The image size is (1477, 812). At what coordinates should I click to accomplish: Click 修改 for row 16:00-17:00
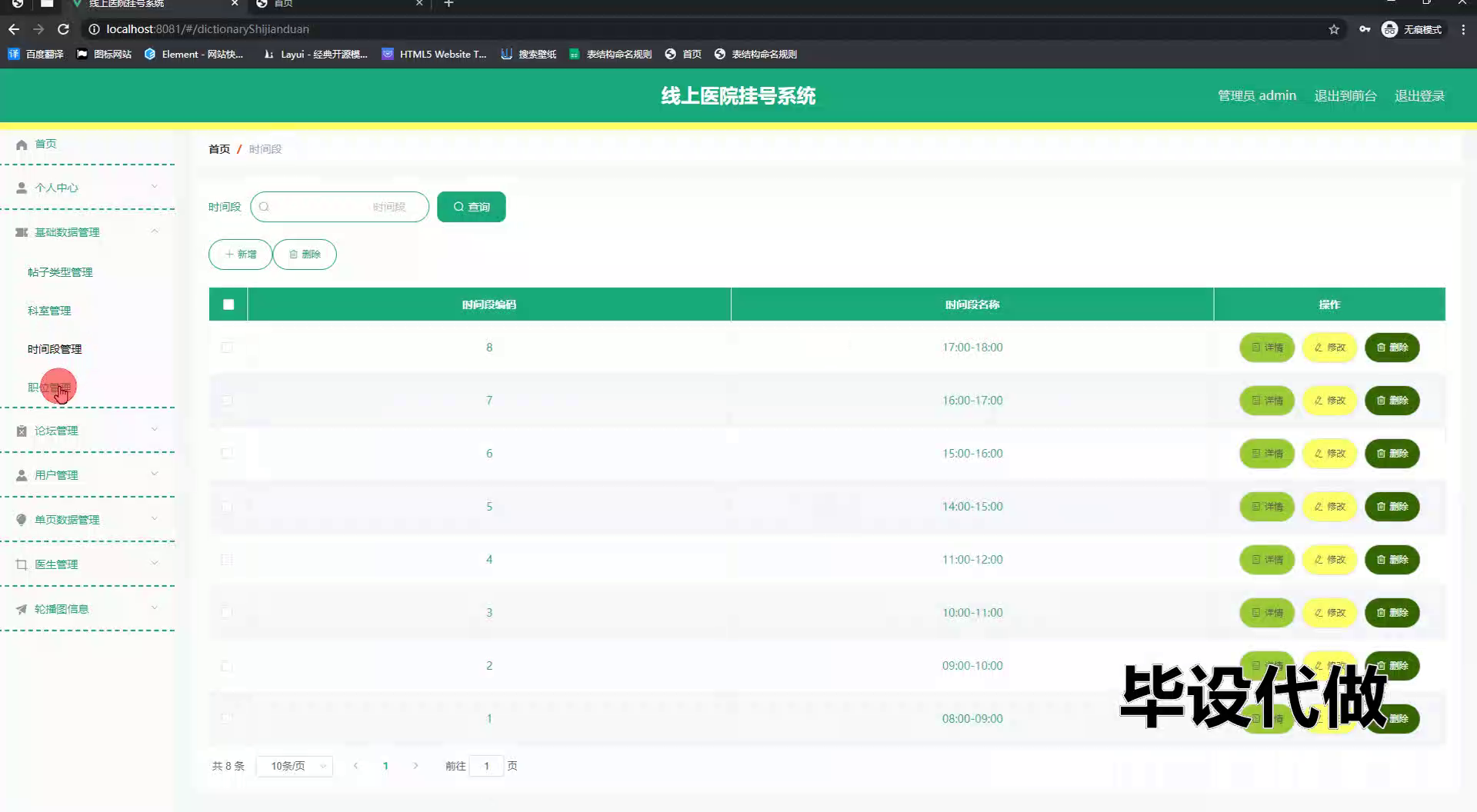tap(1329, 401)
